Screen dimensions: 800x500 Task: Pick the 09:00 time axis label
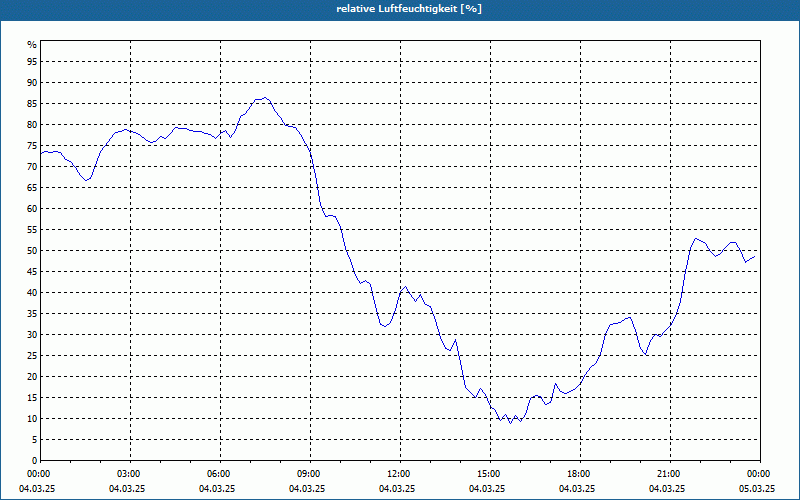coord(310,474)
